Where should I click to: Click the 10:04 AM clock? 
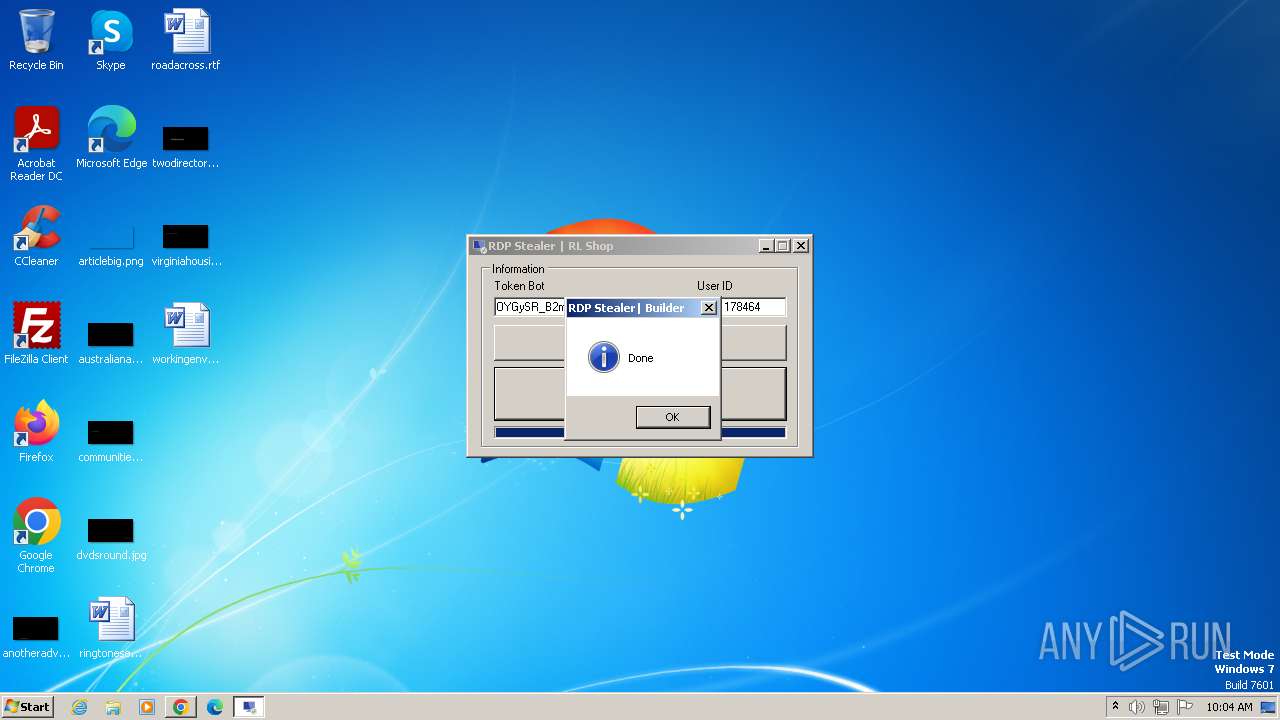pyautogui.click(x=1229, y=707)
